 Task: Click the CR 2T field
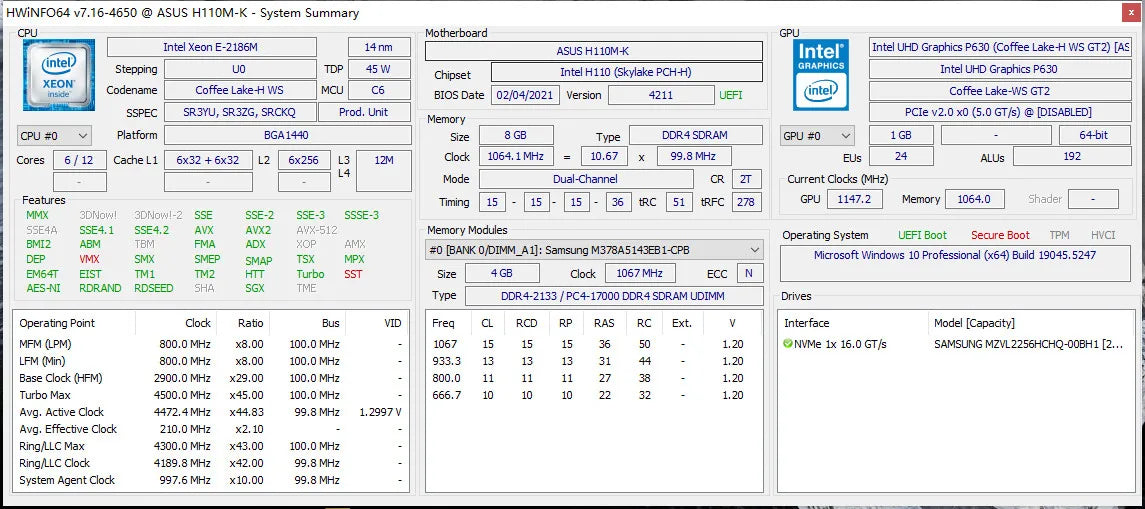746,179
